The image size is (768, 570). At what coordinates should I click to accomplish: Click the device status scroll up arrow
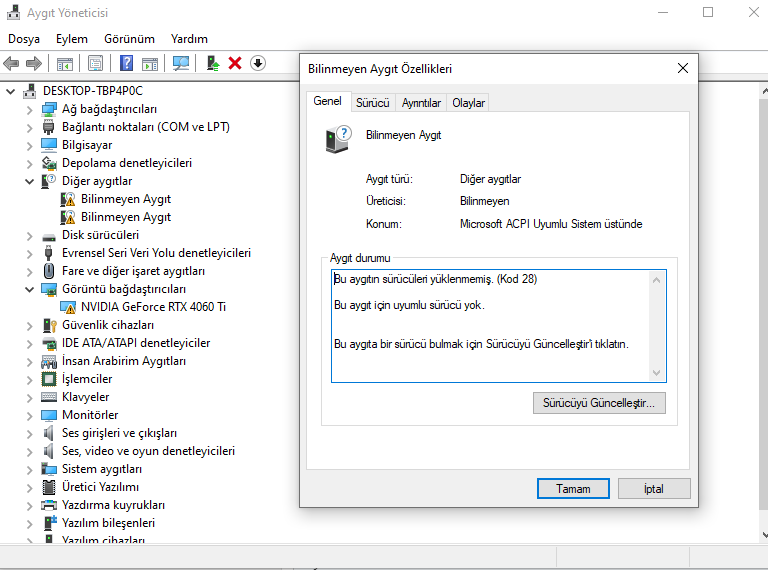(x=657, y=280)
